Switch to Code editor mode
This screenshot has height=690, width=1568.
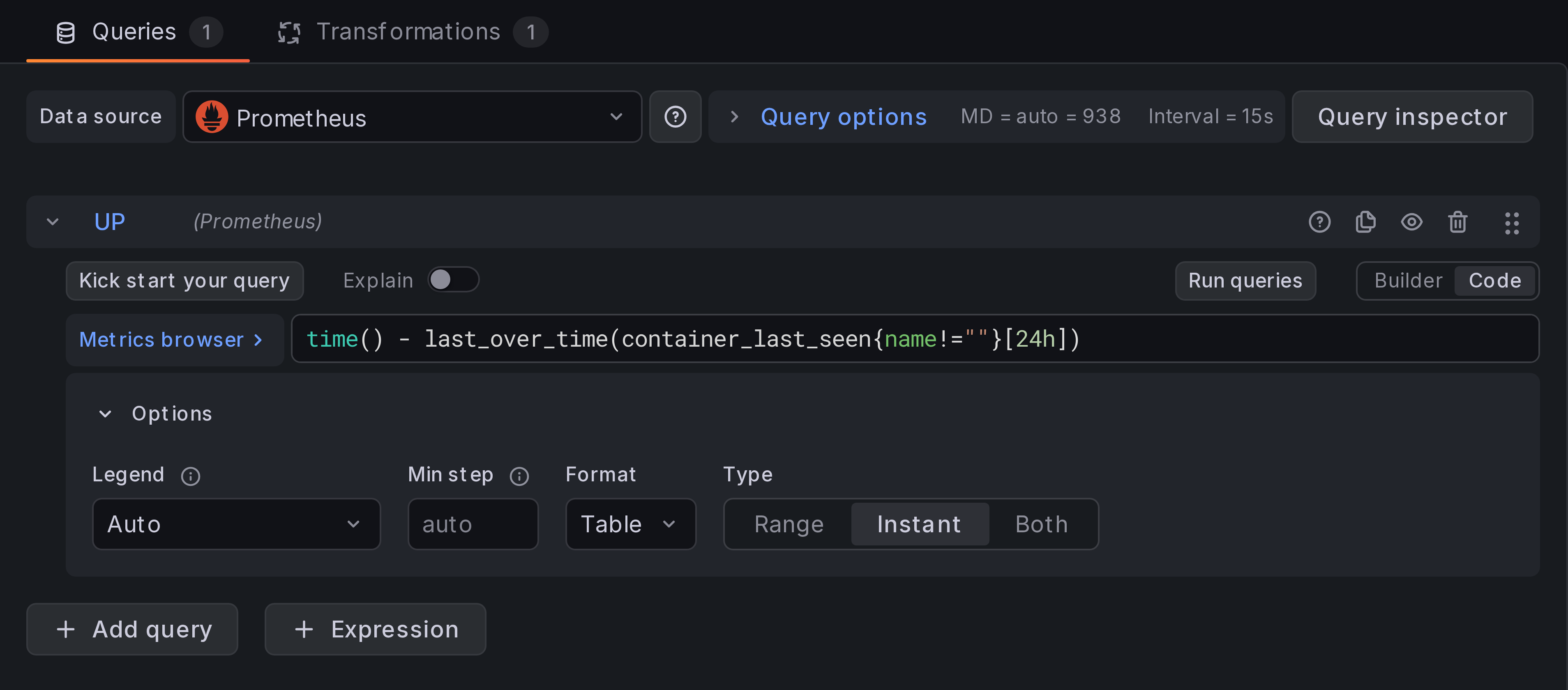pos(1495,281)
